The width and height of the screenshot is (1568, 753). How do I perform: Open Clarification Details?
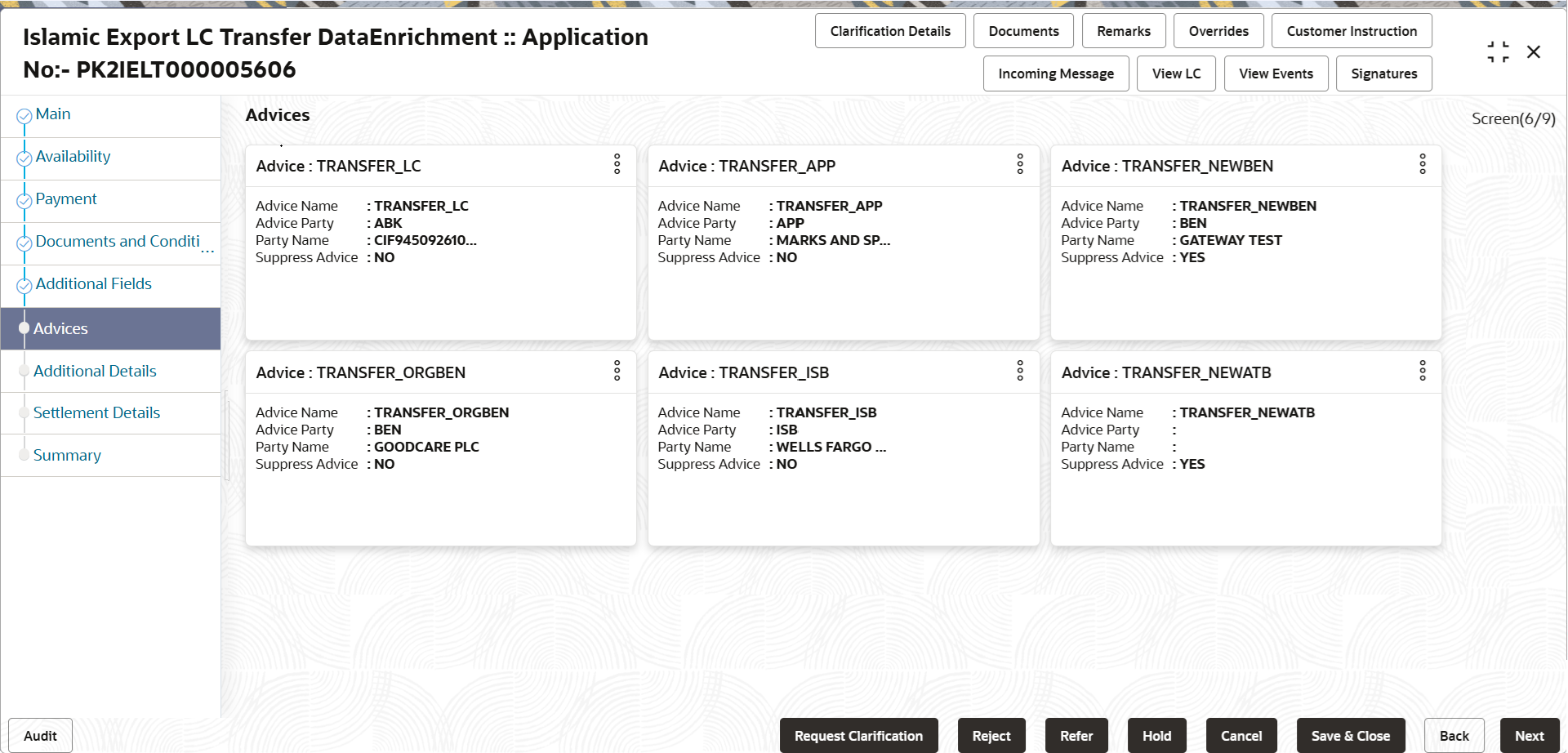(x=890, y=31)
